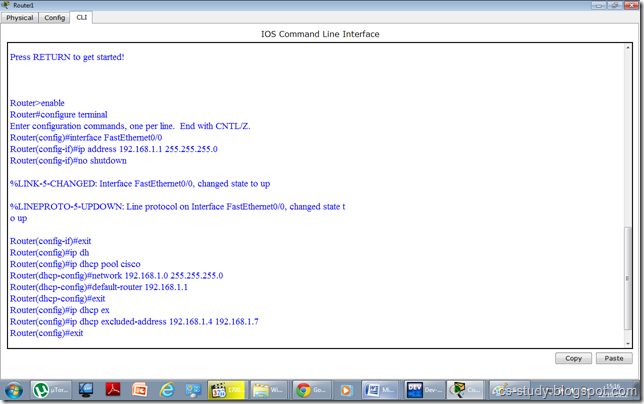Switch to the Physical tab
Viewport: 644px width, 404px height.
[x=19, y=18]
